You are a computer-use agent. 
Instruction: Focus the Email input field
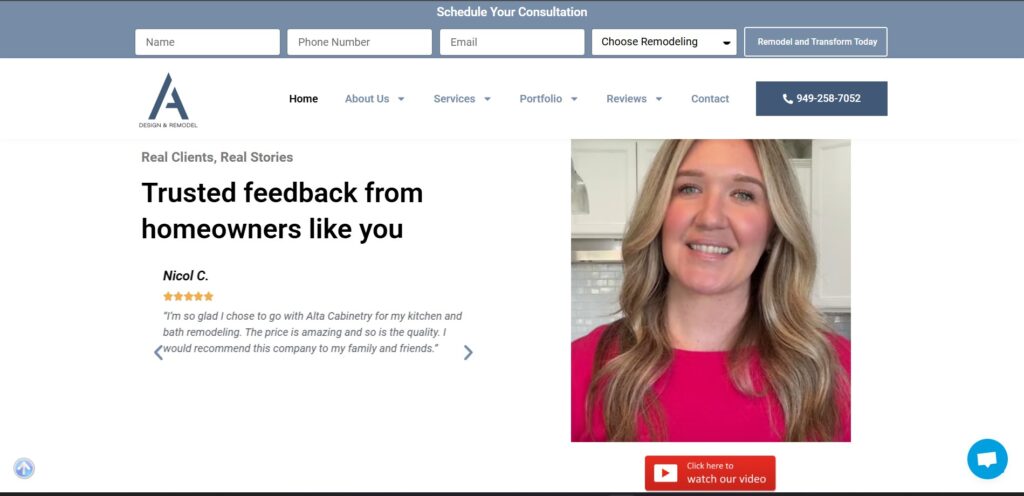pyautogui.click(x=511, y=42)
